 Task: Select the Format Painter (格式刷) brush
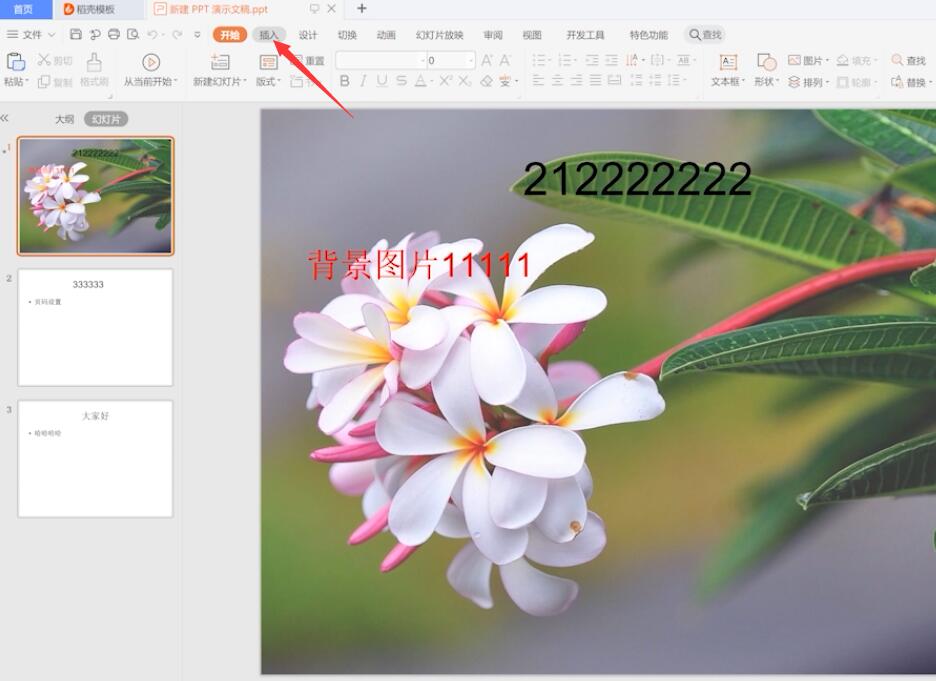click(x=94, y=61)
